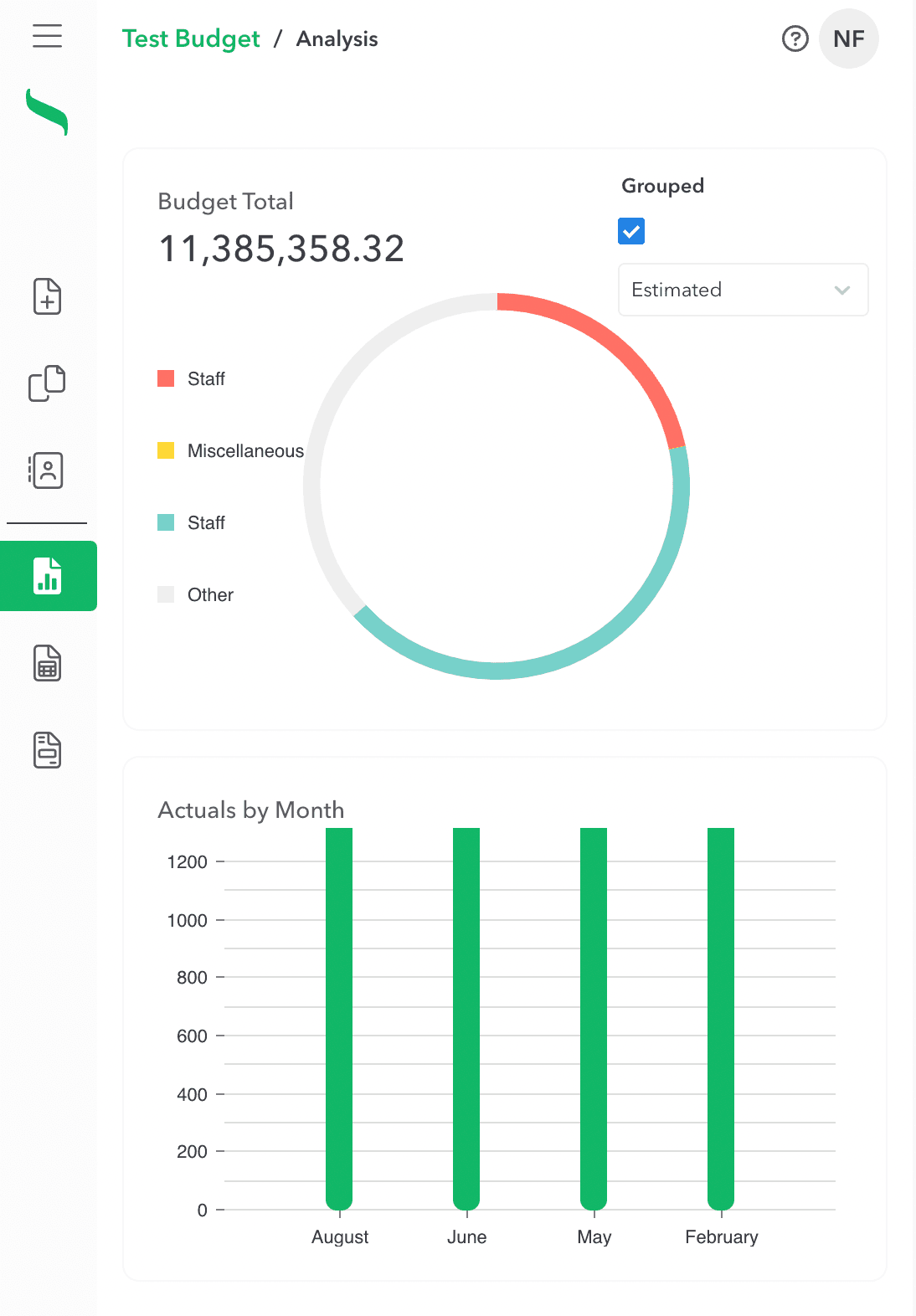Screen dimensions: 916x1316
Task: Open the new document sidebar icon
Action: (48, 296)
